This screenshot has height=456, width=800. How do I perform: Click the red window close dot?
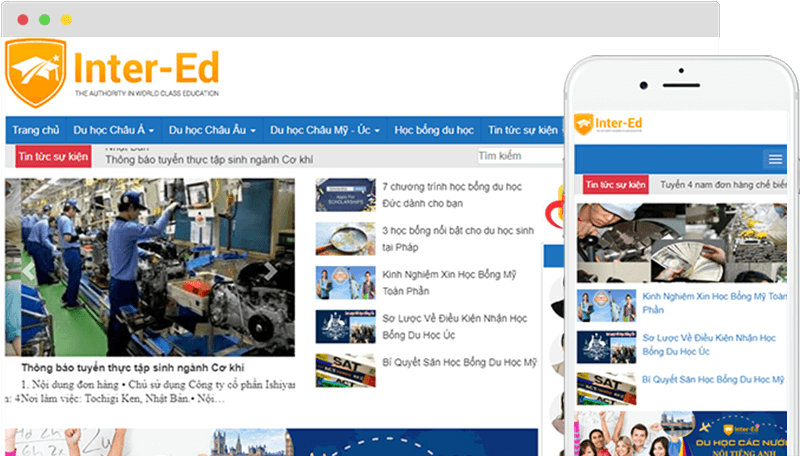pos(22,19)
